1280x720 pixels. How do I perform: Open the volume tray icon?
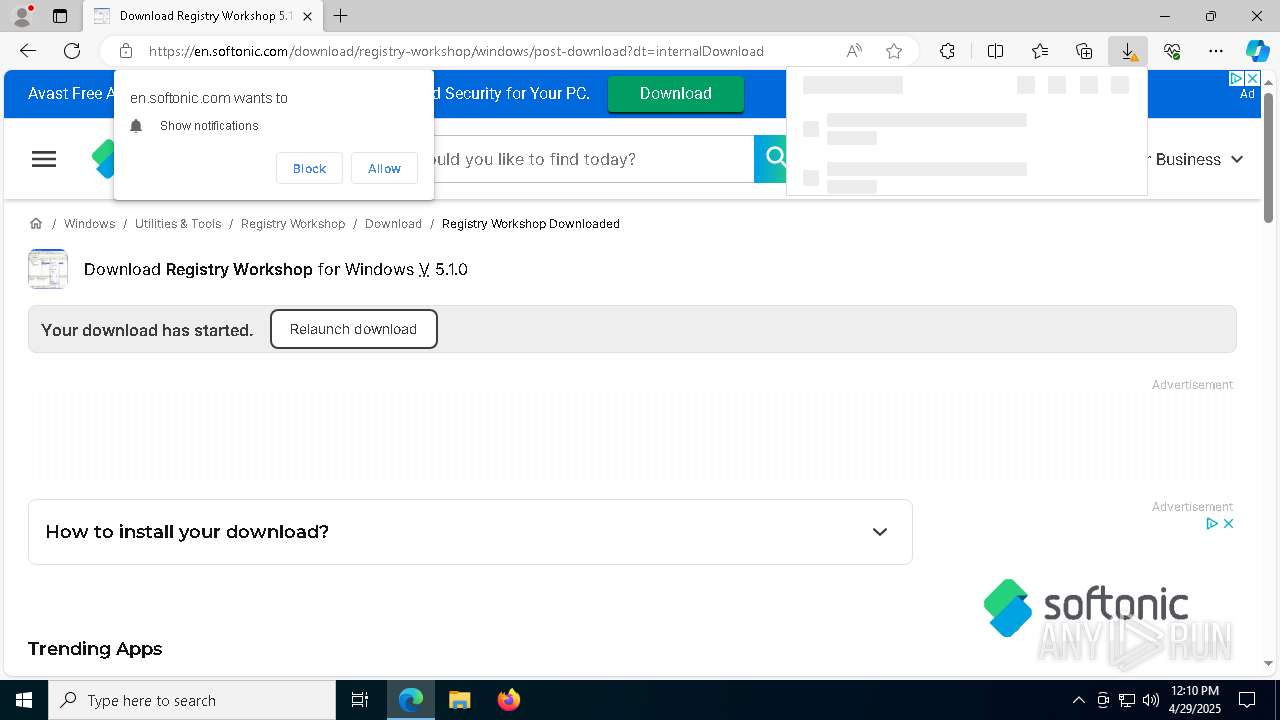pyautogui.click(x=1150, y=700)
